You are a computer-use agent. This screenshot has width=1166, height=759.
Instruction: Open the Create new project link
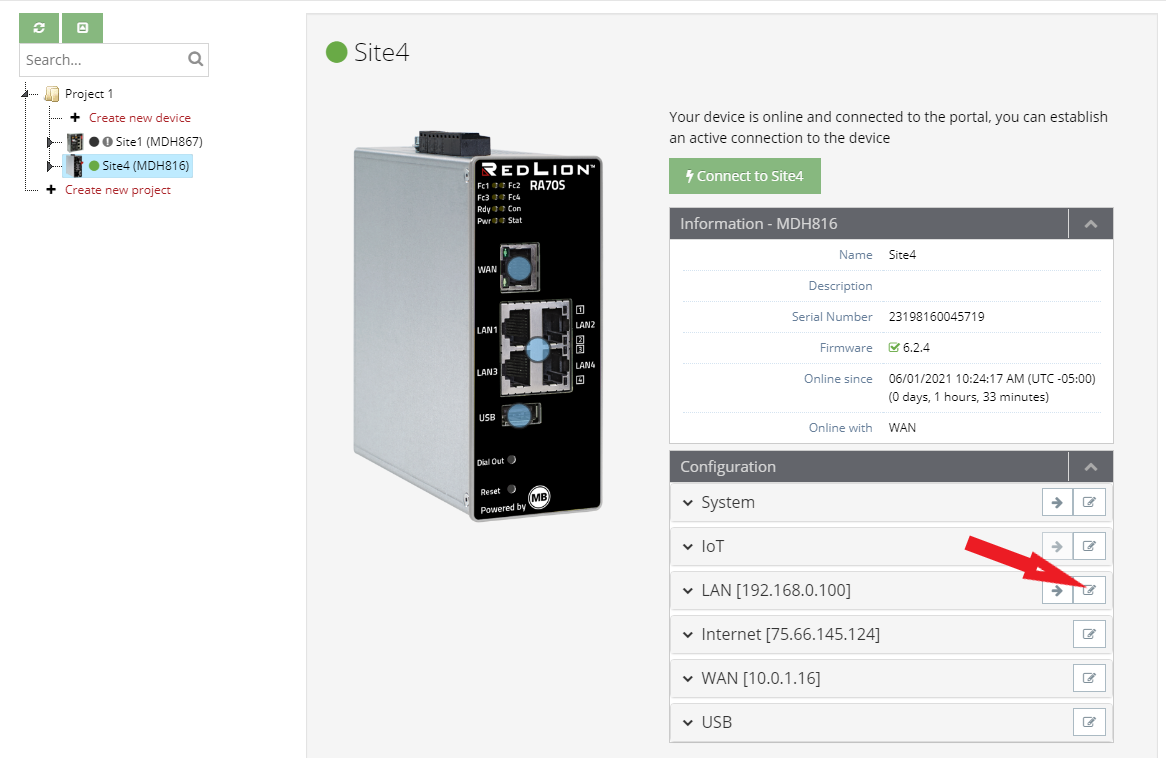(117, 190)
